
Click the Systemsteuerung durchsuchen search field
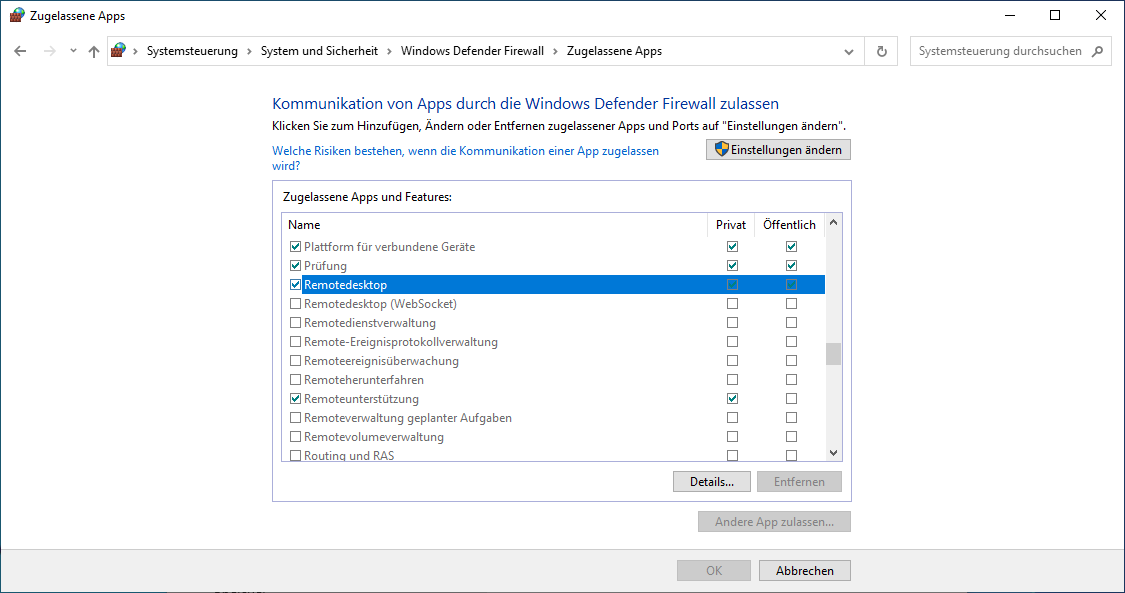[1011, 52]
